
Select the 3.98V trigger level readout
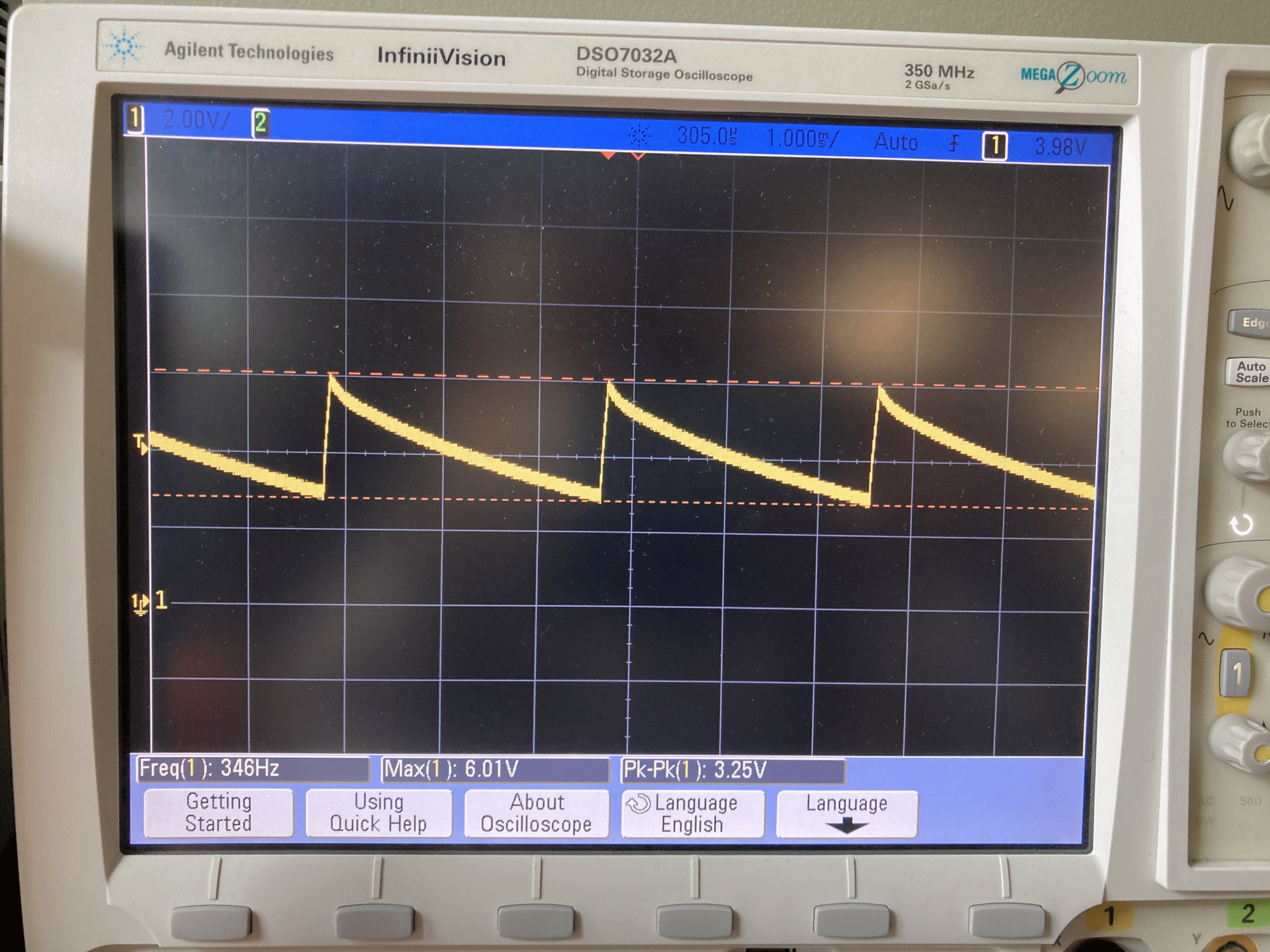coord(1060,147)
